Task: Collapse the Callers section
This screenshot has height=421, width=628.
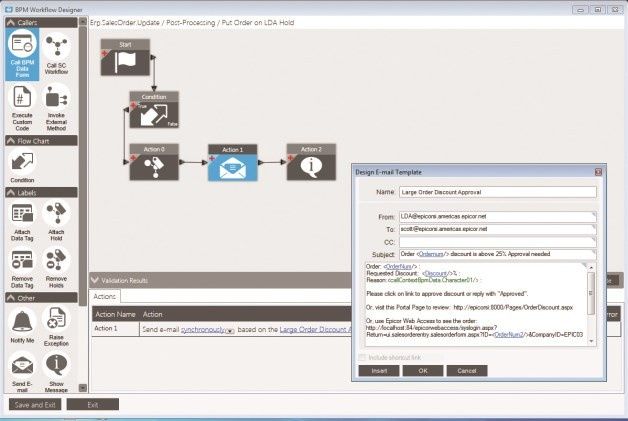Action: [x=11, y=22]
